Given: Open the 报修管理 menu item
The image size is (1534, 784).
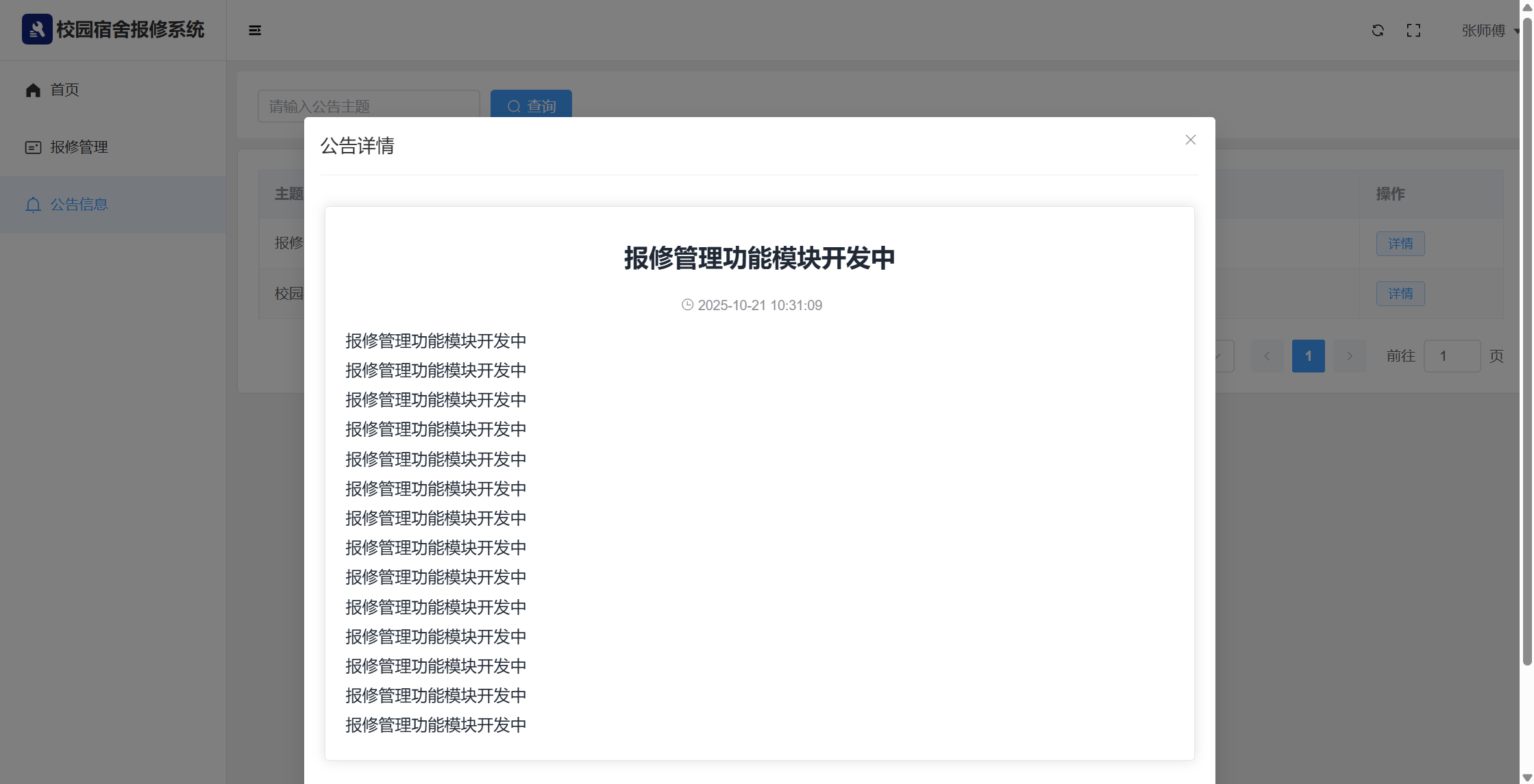Looking at the screenshot, I should coord(79,147).
